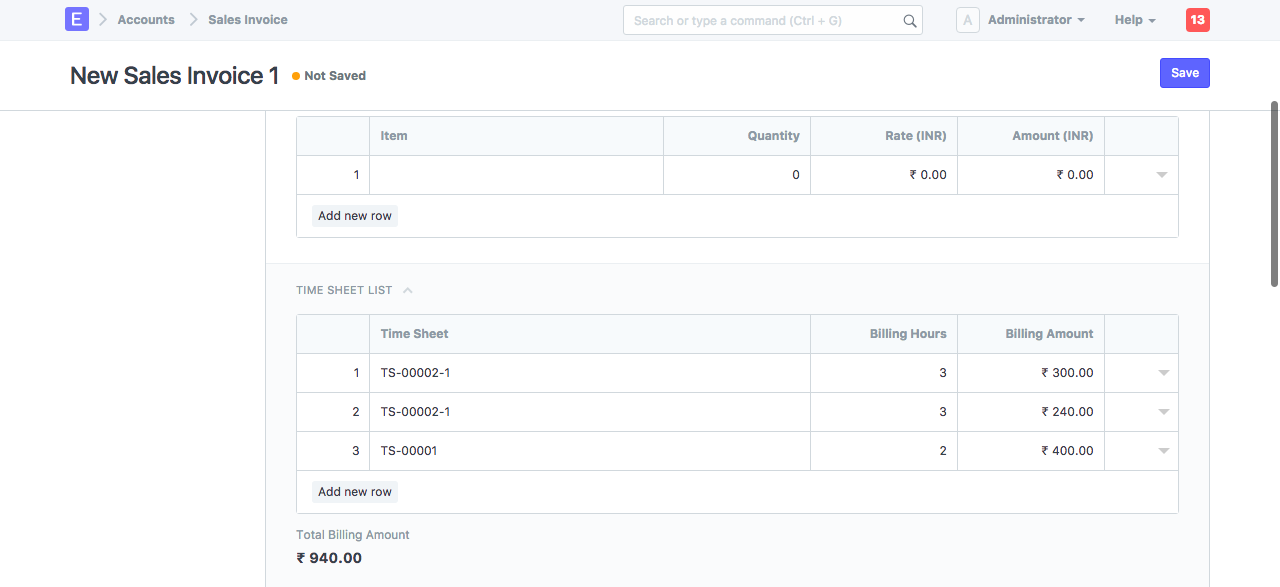Go to Accounts breadcrumb
This screenshot has width=1280, height=587.
pyautogui.click(x=146, y=20)
